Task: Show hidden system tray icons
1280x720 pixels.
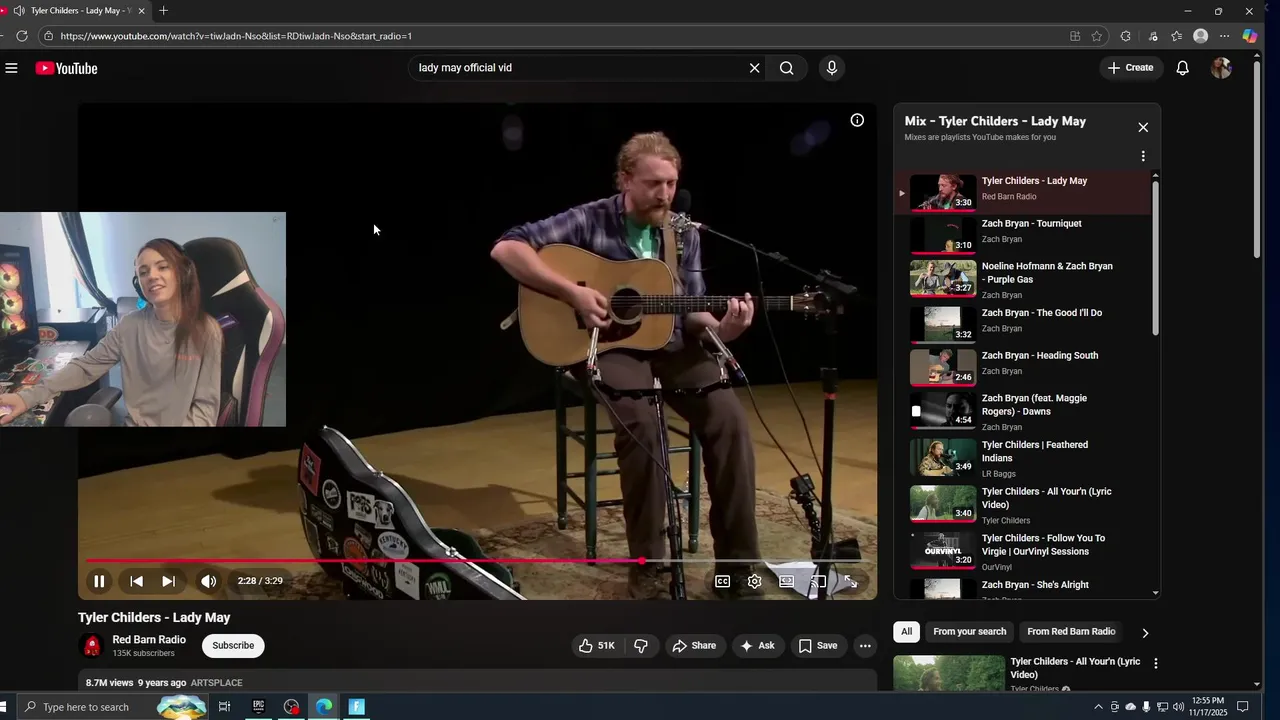Action: point(1098,707)
